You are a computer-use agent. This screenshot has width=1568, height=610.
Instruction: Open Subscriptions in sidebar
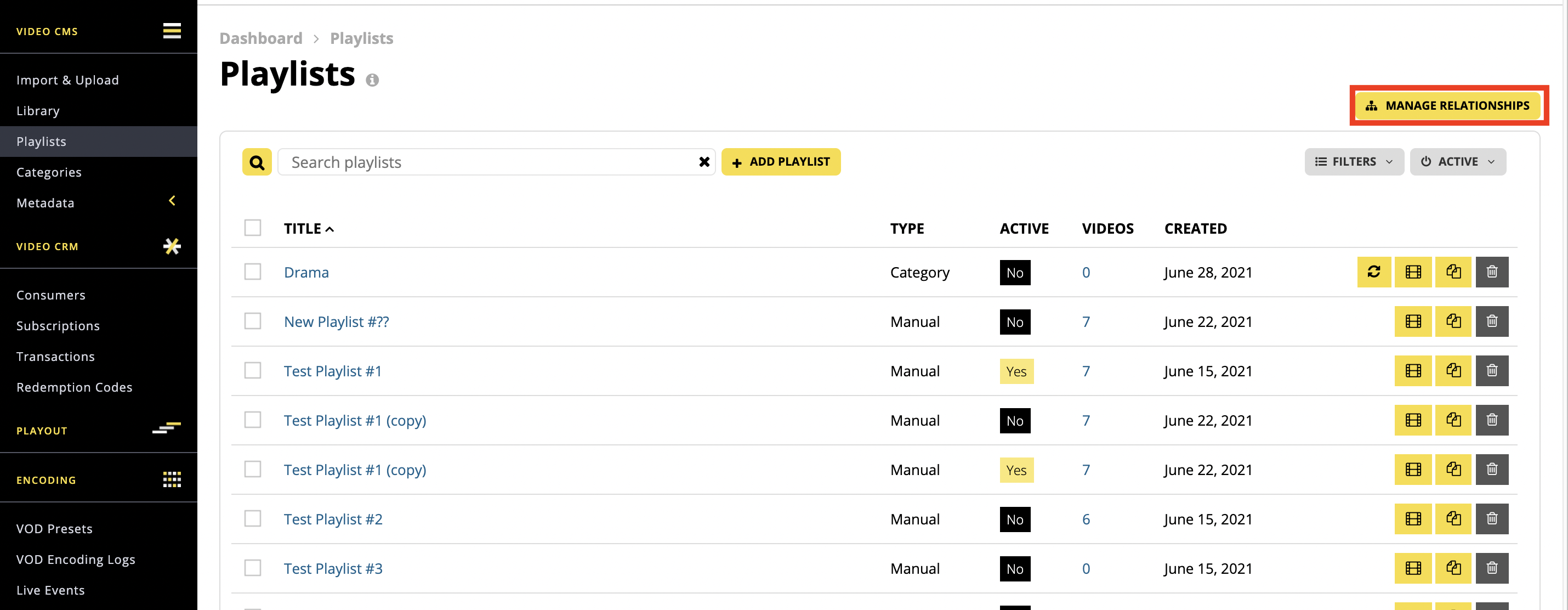(58, 326)
